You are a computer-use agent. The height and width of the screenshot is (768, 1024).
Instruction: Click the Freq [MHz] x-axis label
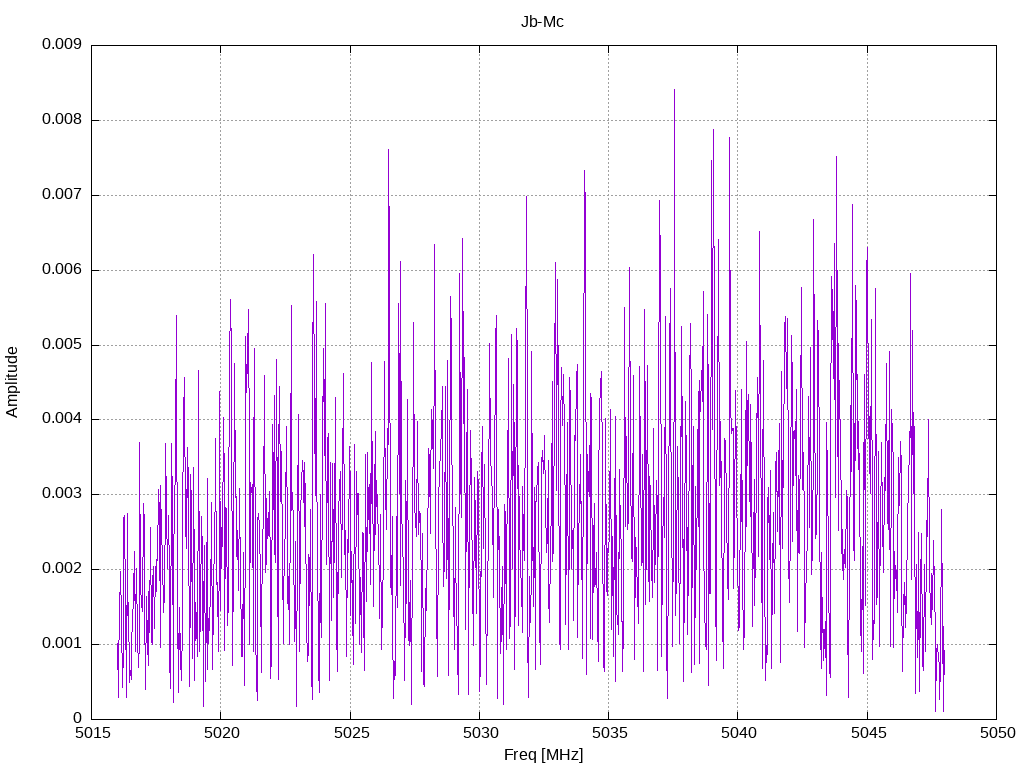(x=543, y=755)
